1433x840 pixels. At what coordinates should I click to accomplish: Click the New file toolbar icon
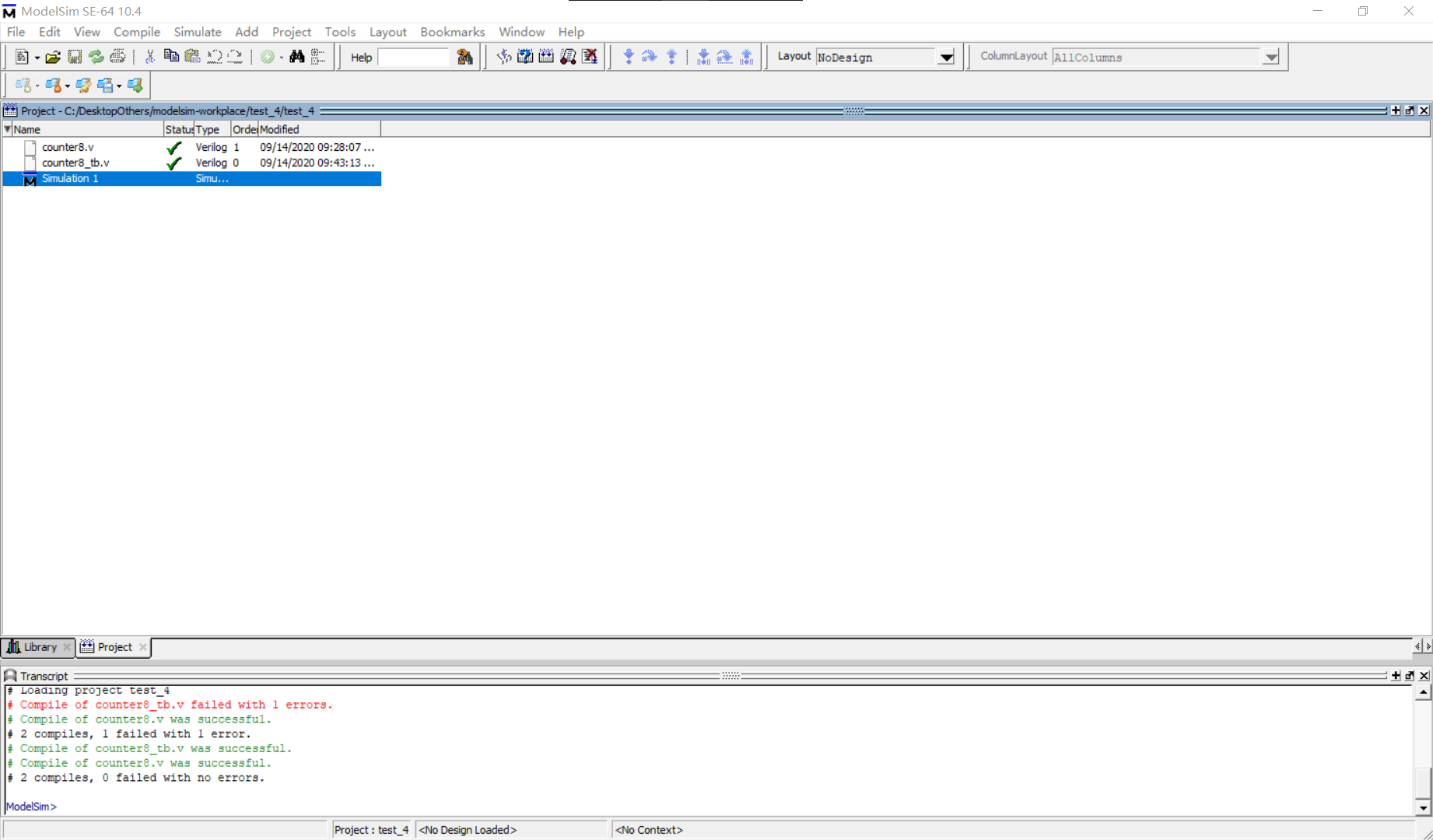22,57
